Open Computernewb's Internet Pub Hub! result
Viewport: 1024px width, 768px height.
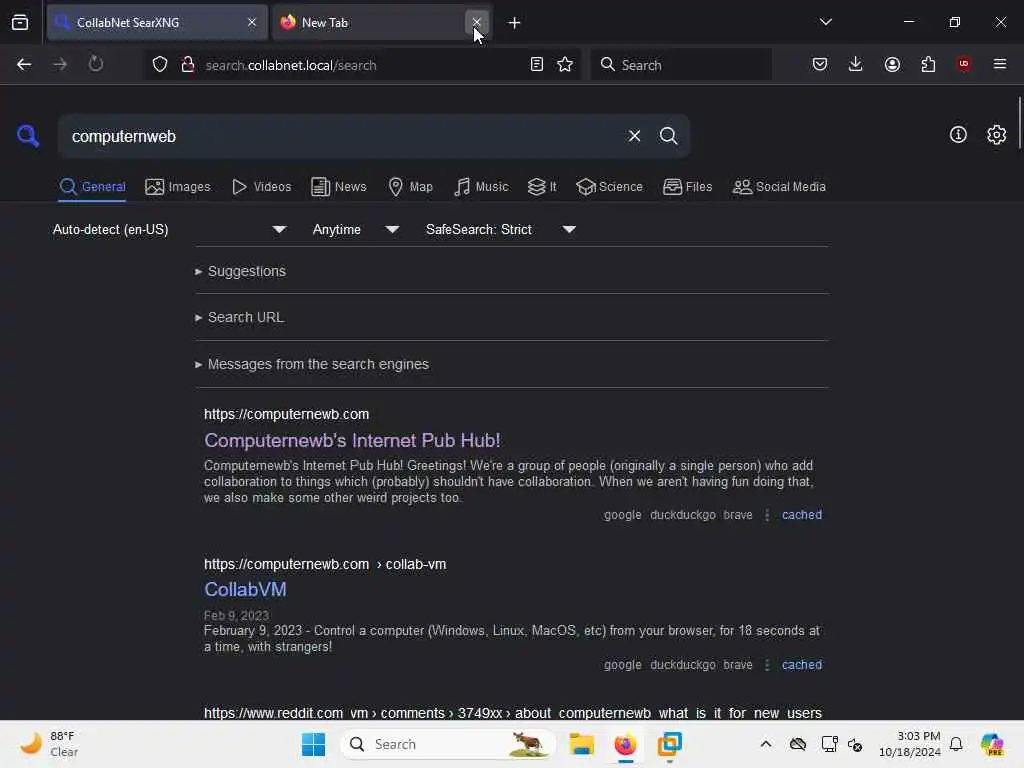[352, 441]
